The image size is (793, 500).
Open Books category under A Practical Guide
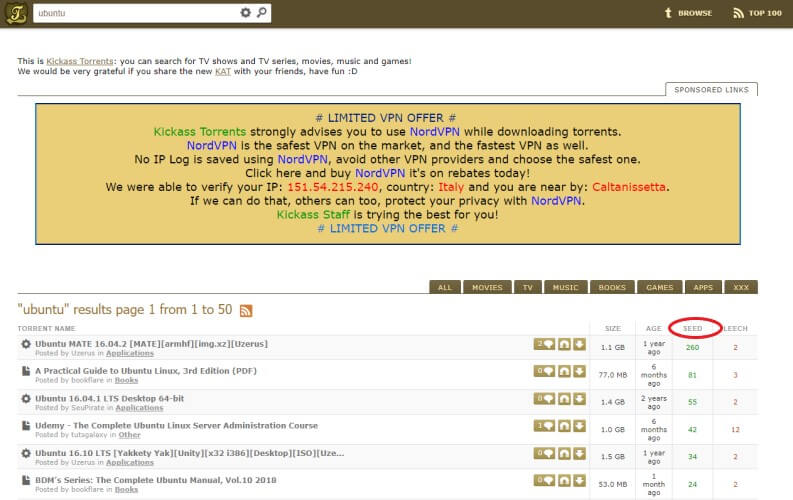pyautogui.click(x=126, y=381)
